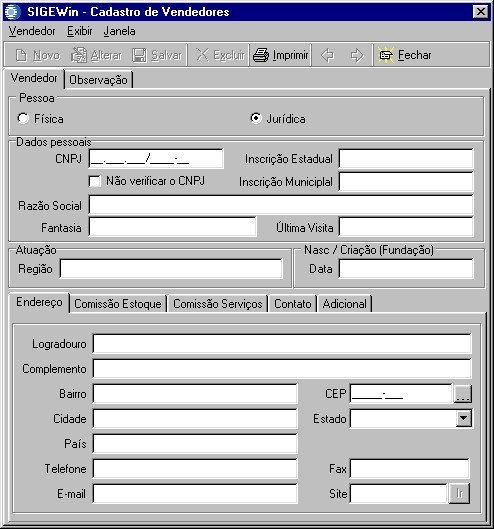The width and height of the screenshot is (494, 529).
Task: Open the CEP lookup ellipsis button
Action: pyautogui.click(x=463, y=394)
